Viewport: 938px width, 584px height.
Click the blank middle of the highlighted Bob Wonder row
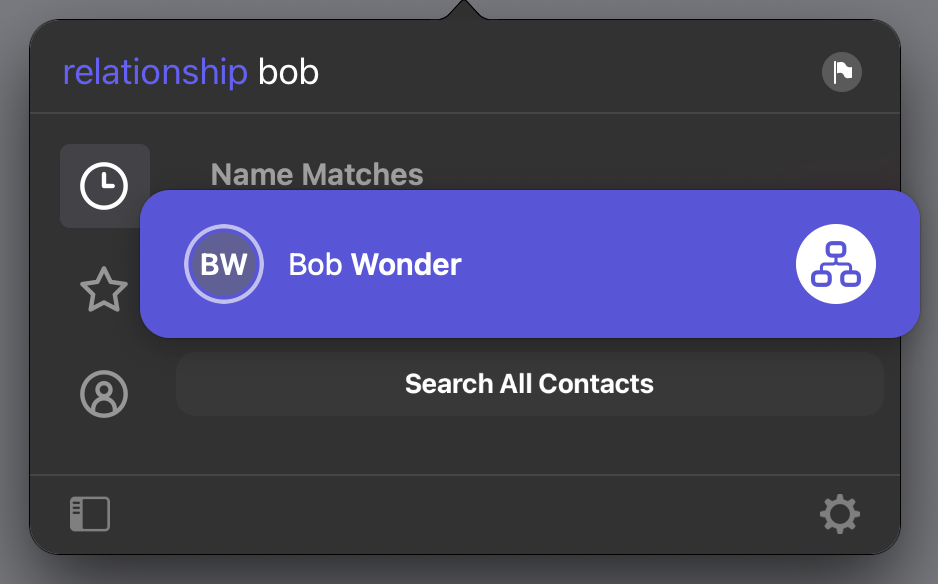pyautogui.click(x=628, y=264)
